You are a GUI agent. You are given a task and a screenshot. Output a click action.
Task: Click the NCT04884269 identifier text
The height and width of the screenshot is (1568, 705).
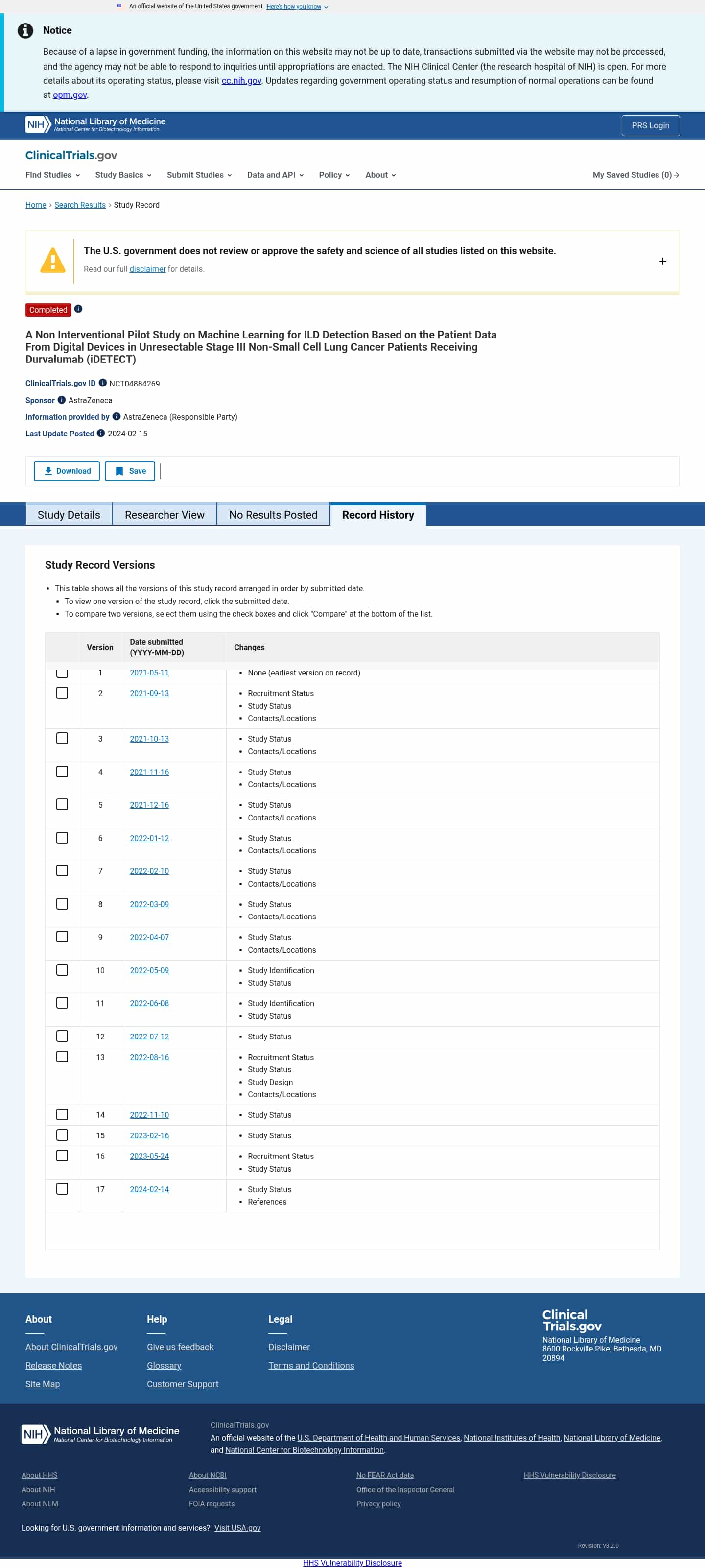coord(135,384)
